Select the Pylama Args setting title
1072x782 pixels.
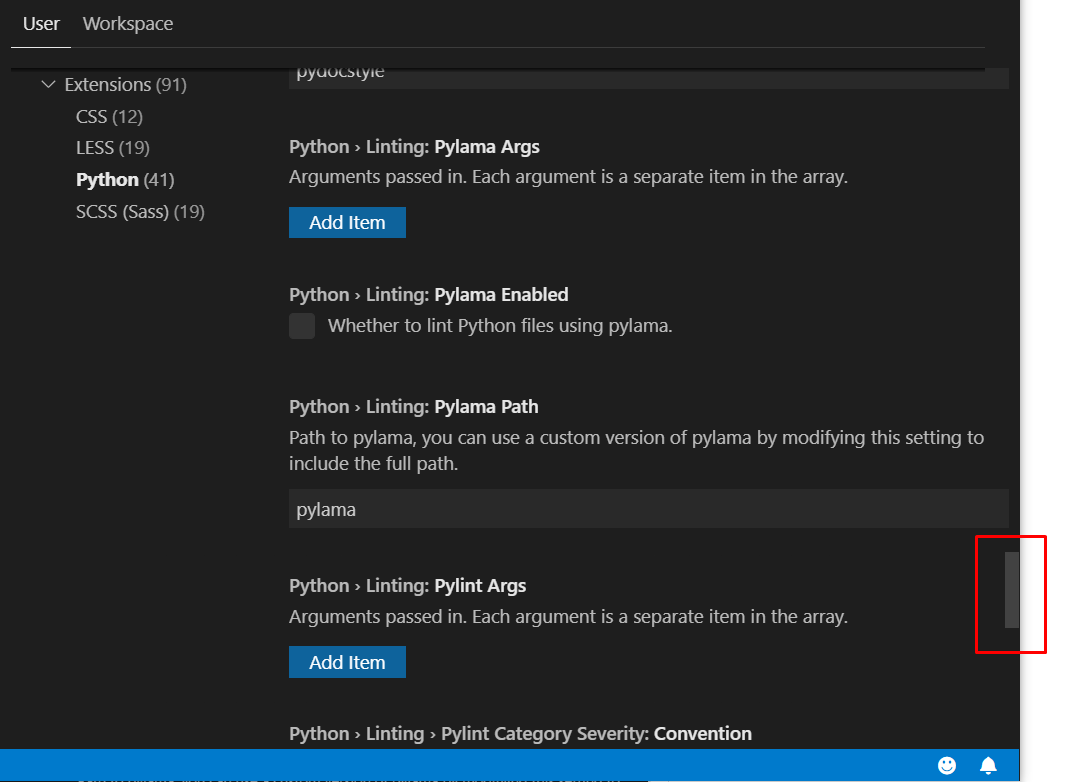tap(414, 147)
